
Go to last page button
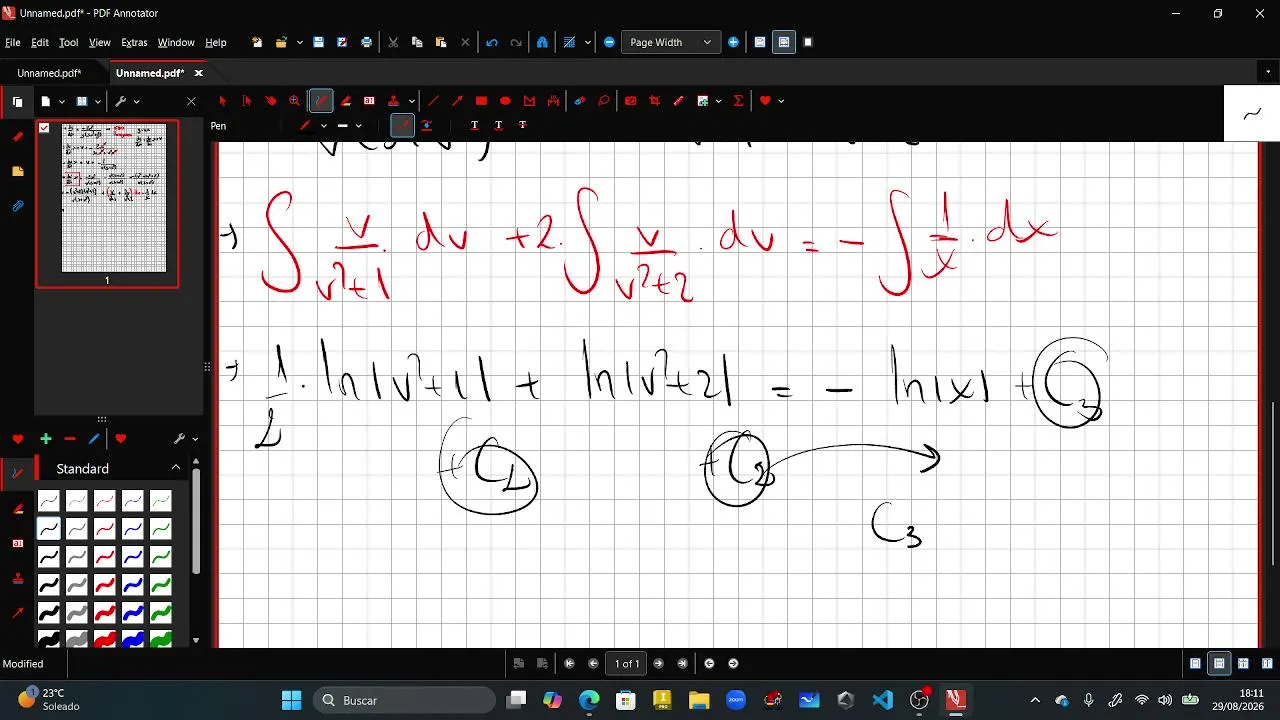(682, 663)
